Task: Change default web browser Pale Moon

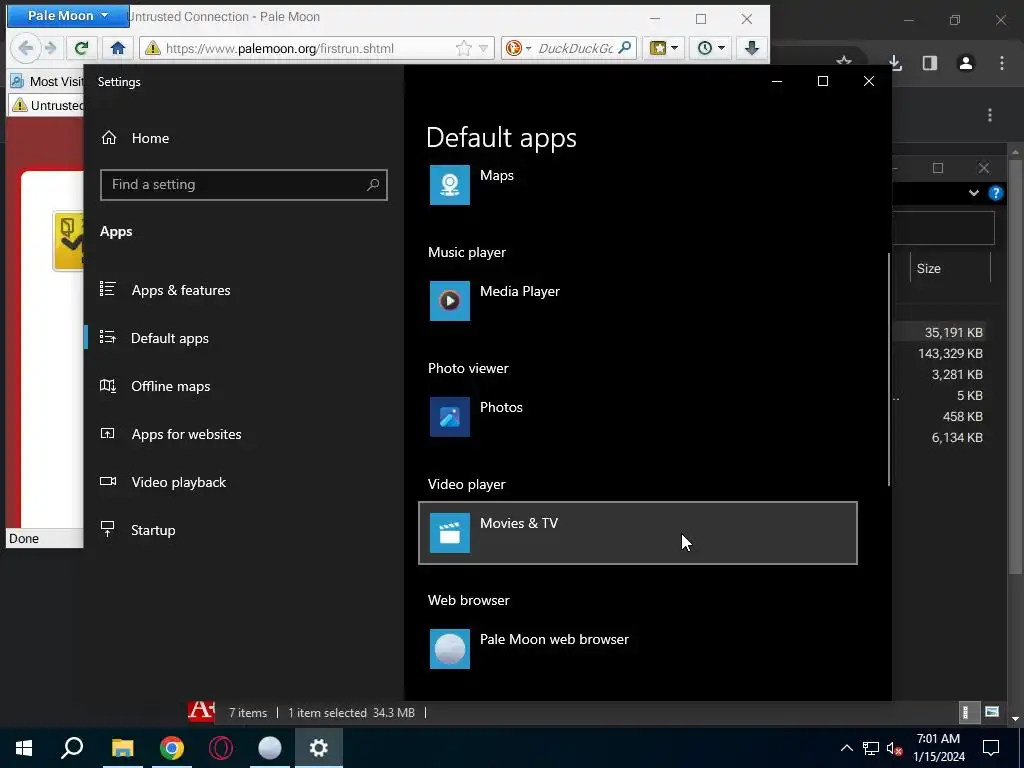Action: (x=637, y=648)
